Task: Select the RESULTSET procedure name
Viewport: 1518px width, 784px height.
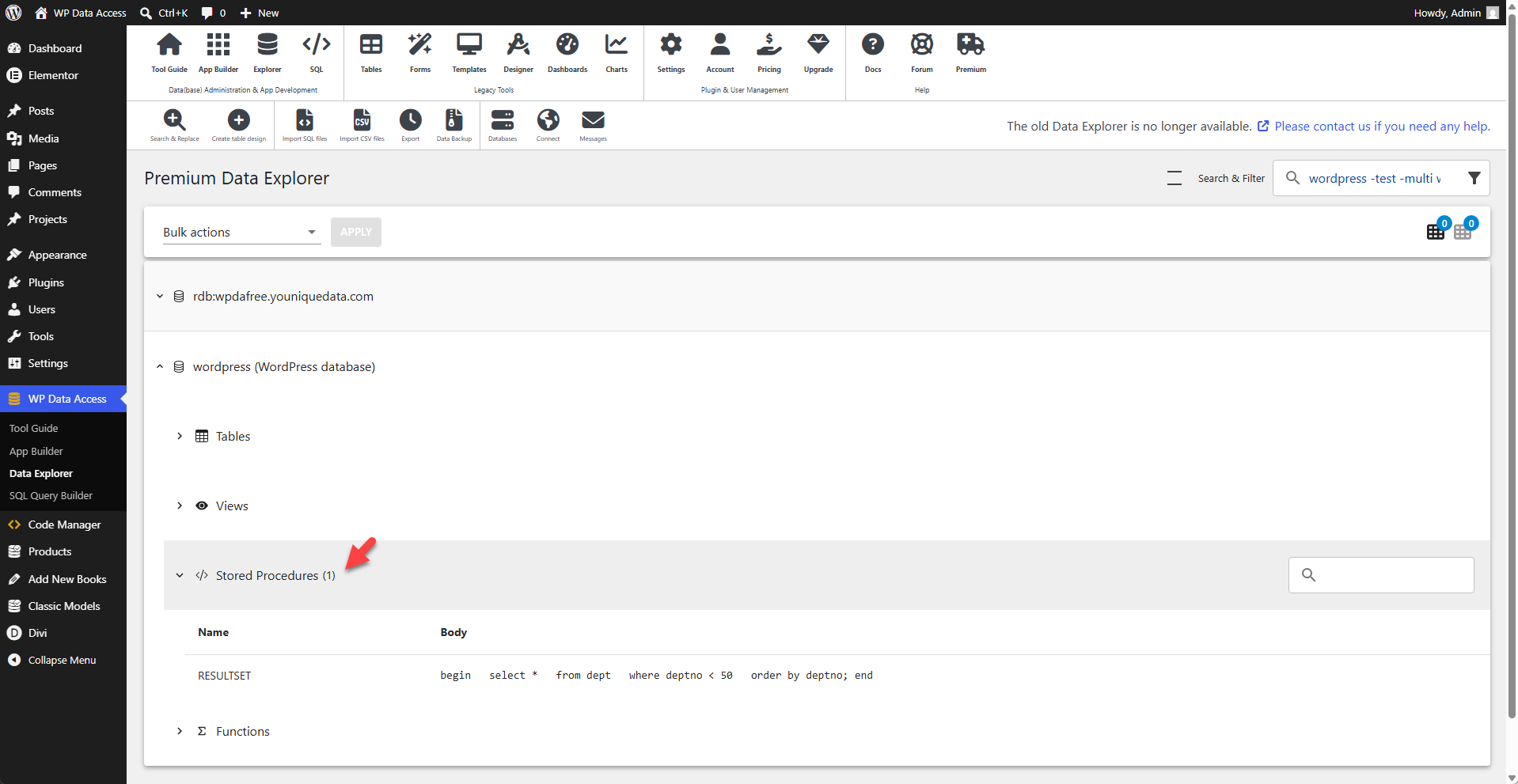Action: (224, 676)
